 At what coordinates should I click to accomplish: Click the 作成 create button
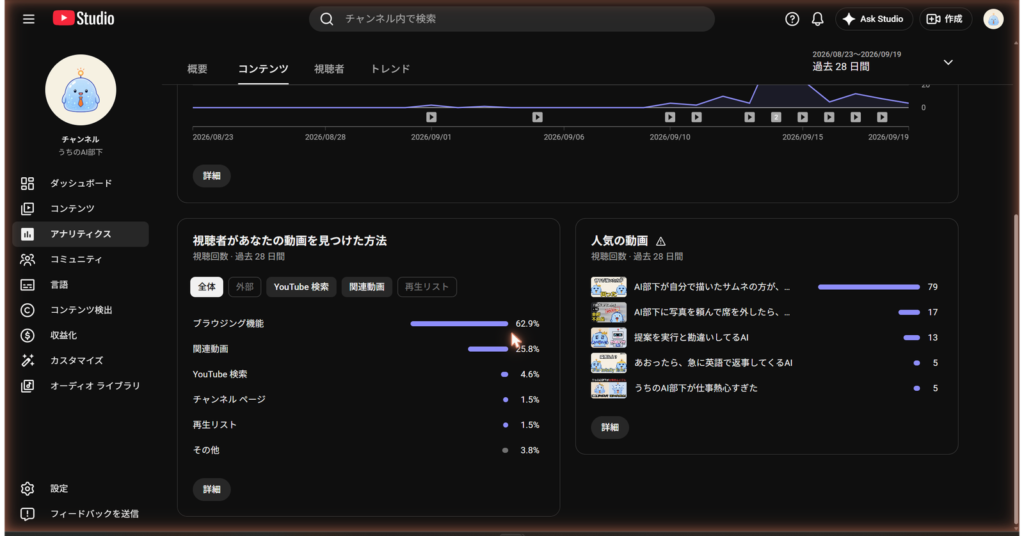point(945,19)
